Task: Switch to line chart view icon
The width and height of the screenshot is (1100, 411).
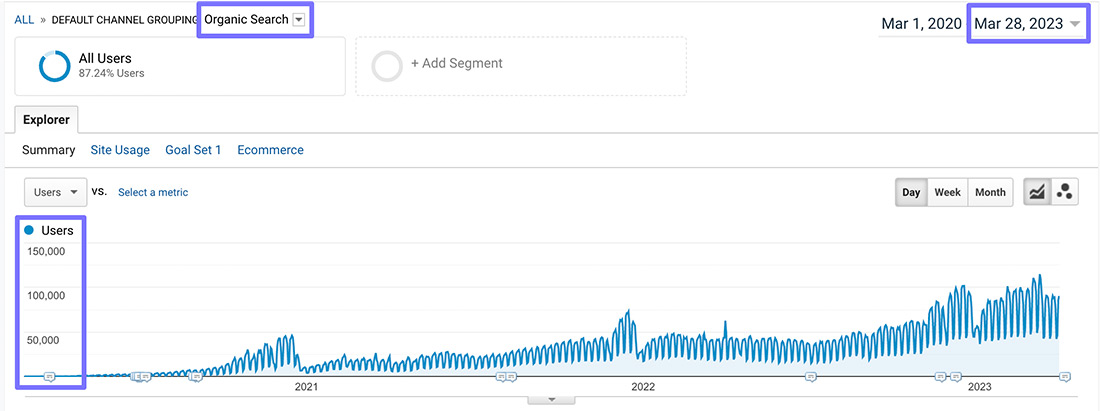Action: [x=1037, y=192]
